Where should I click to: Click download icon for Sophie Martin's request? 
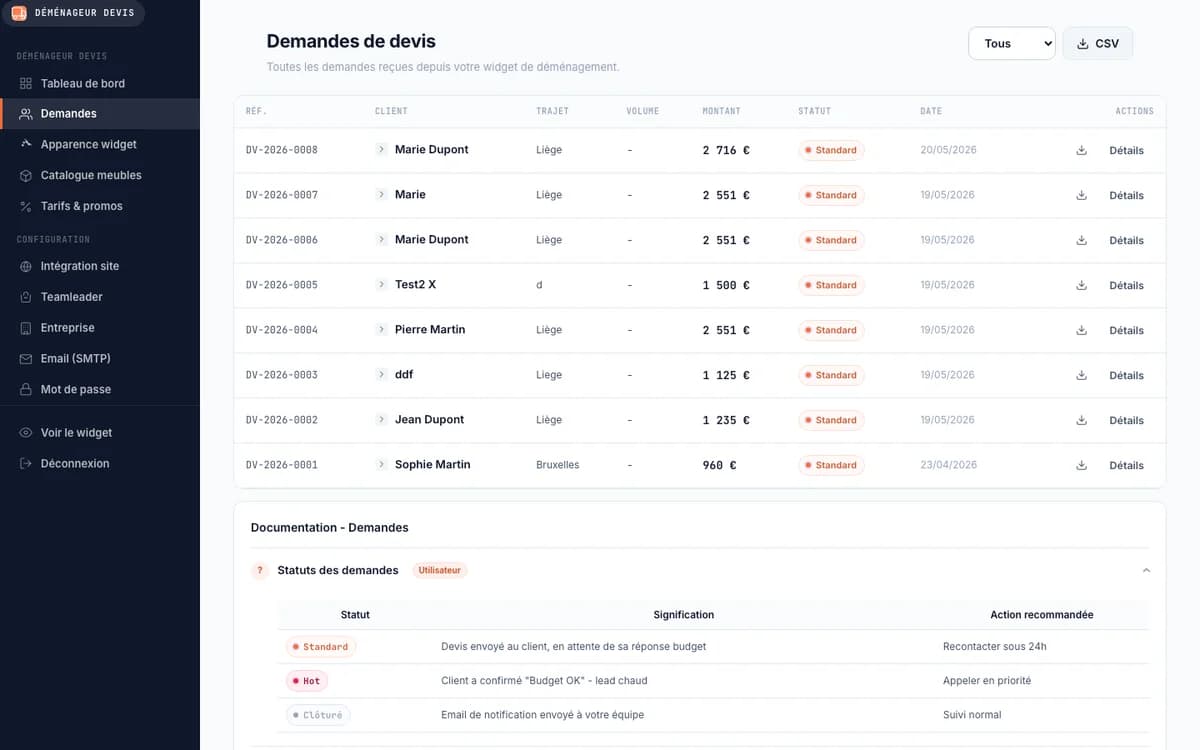[x=1081, y=465]
